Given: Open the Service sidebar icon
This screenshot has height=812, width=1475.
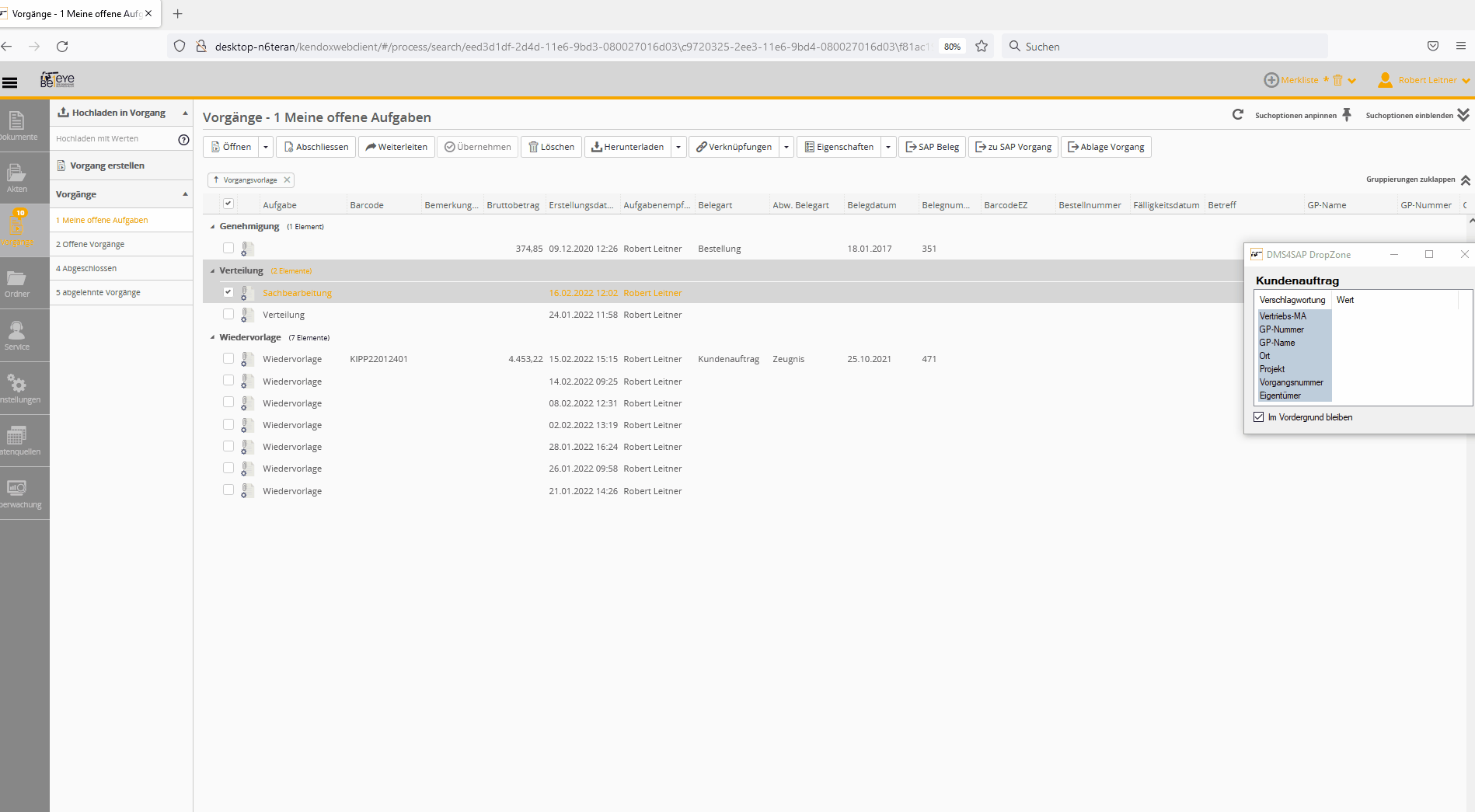Looking at the screenshot, I should (x=17, y=336).
